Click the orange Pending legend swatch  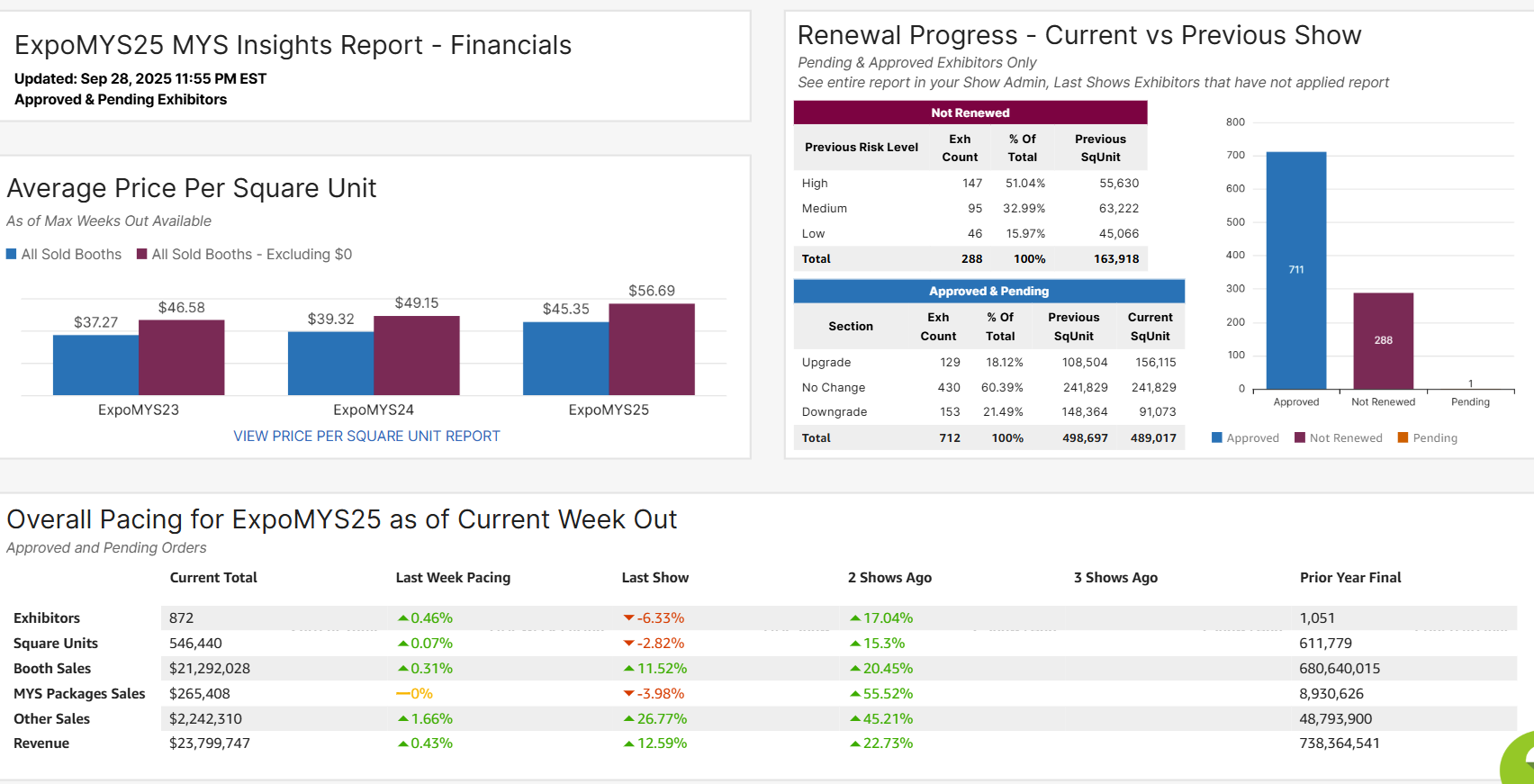point(1403,438)
